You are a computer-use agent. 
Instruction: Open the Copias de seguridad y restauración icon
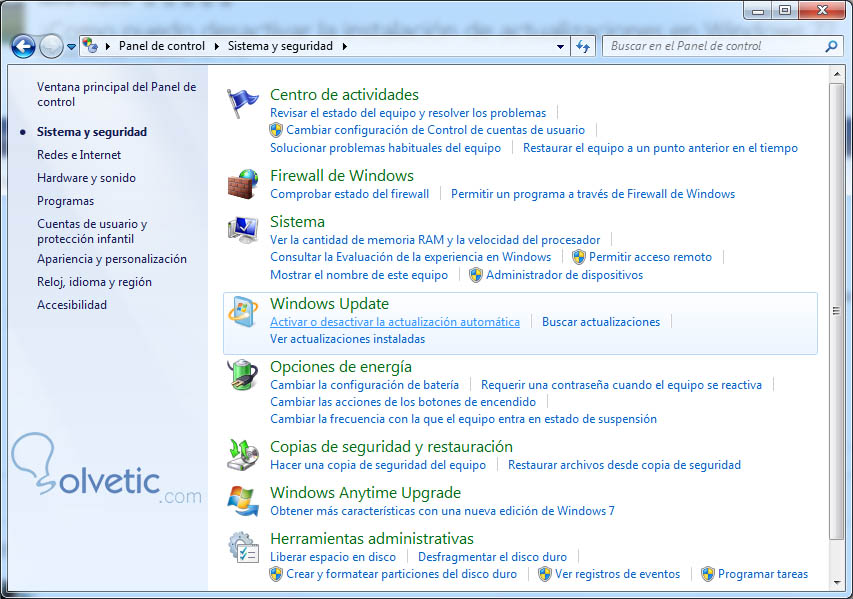tap(243, 455)
